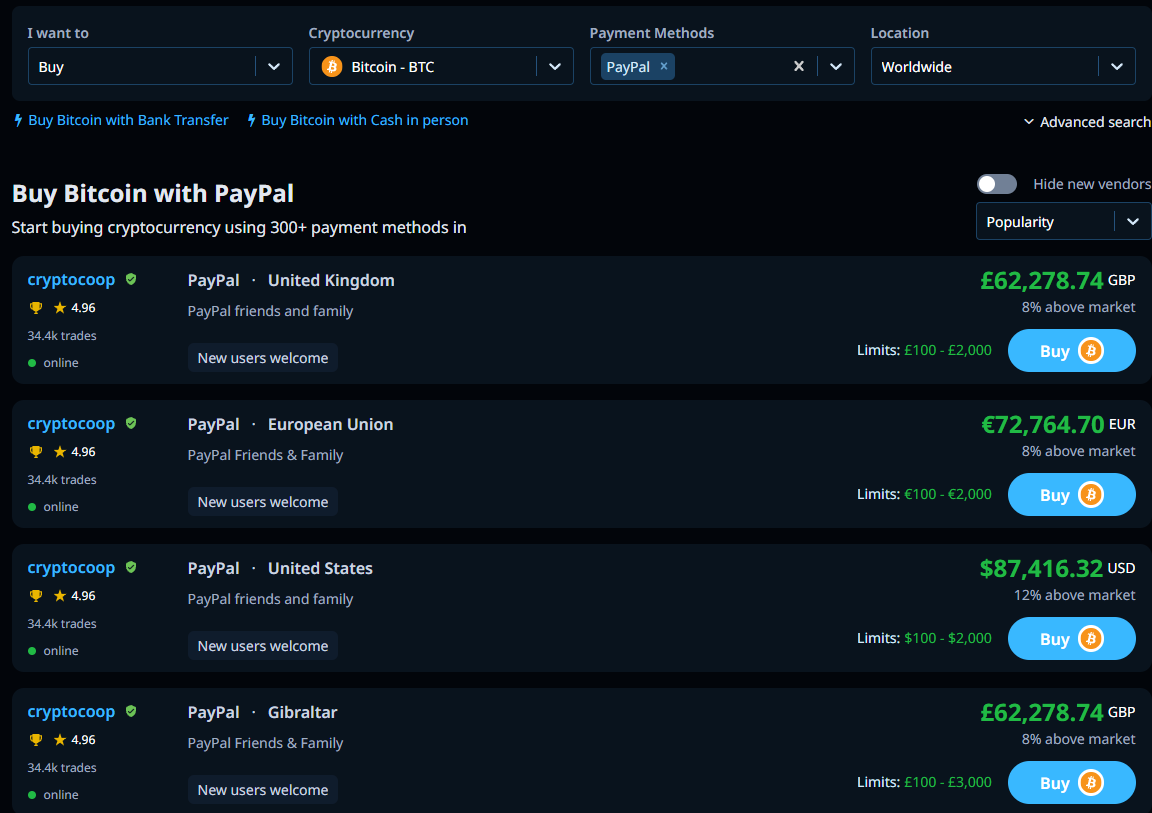Click trophy icon in the United Kingdom offer
This screenshot has height=813, width=1152.
click(35, 308)
